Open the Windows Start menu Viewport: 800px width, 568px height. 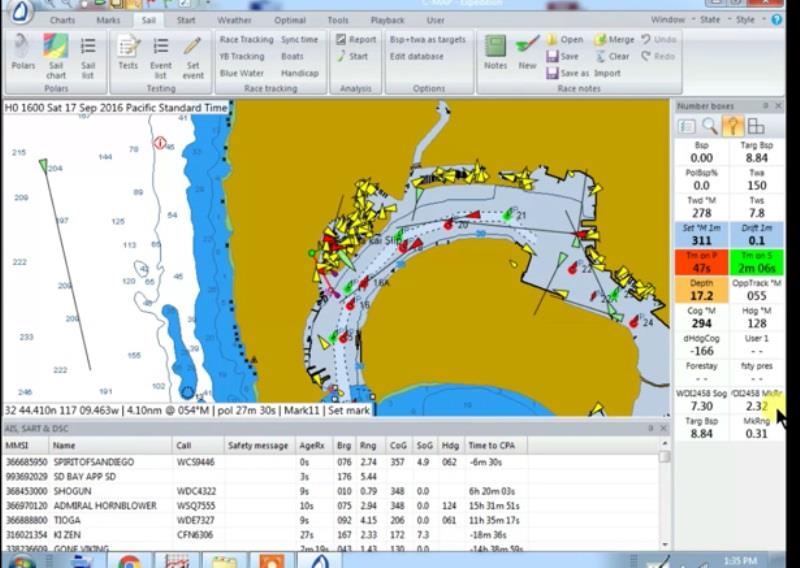(x=20, y=561)
